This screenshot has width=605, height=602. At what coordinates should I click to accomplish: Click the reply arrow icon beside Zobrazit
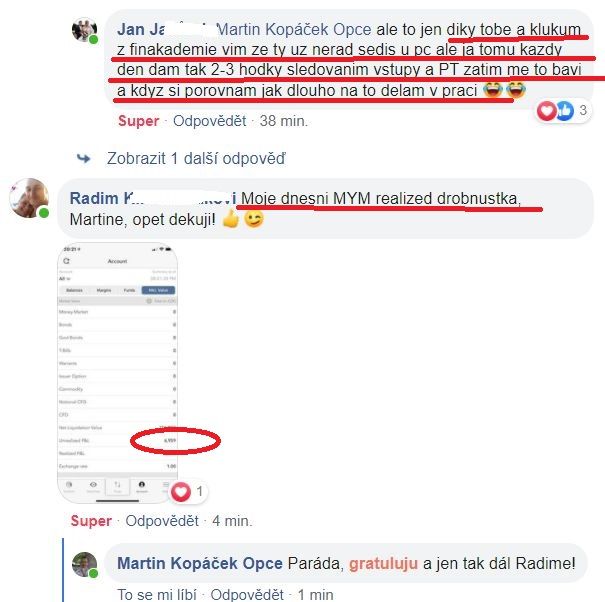[83, 158]
